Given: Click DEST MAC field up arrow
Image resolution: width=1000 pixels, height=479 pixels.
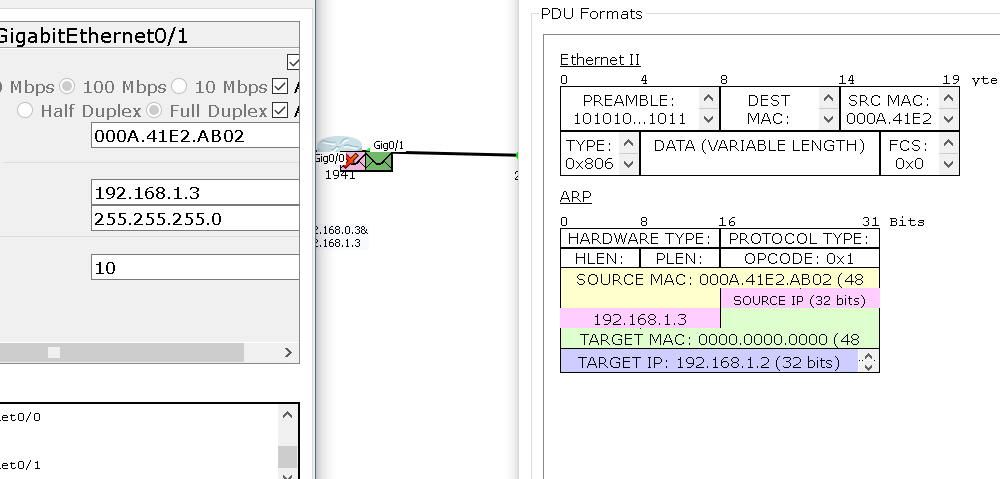Looking at the screenshot, I should tap(828, 99).
